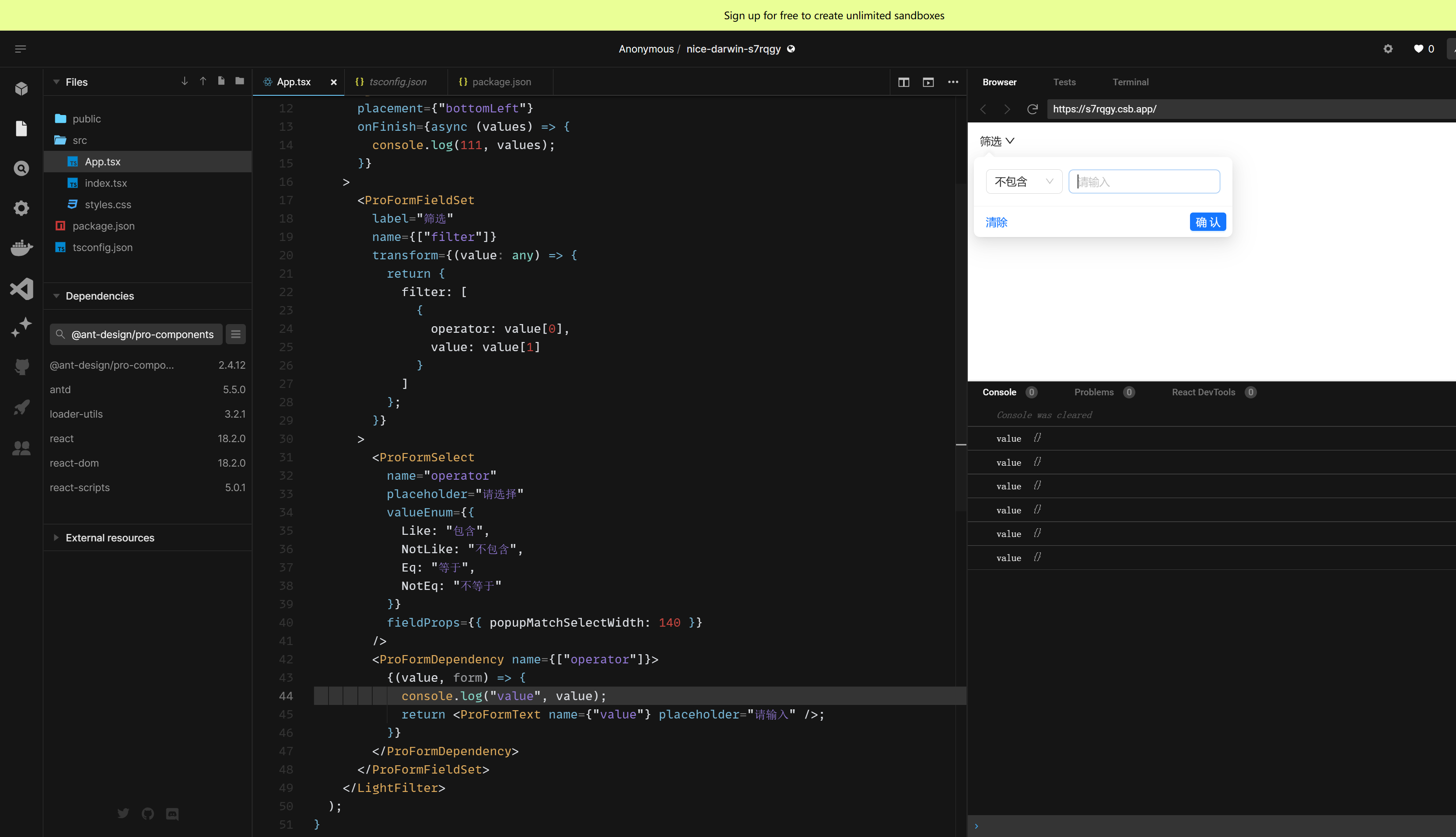This screenshot has width=1456, height=837.
Task: Switch to the React DevTools tab
Action: point(1202,392)
